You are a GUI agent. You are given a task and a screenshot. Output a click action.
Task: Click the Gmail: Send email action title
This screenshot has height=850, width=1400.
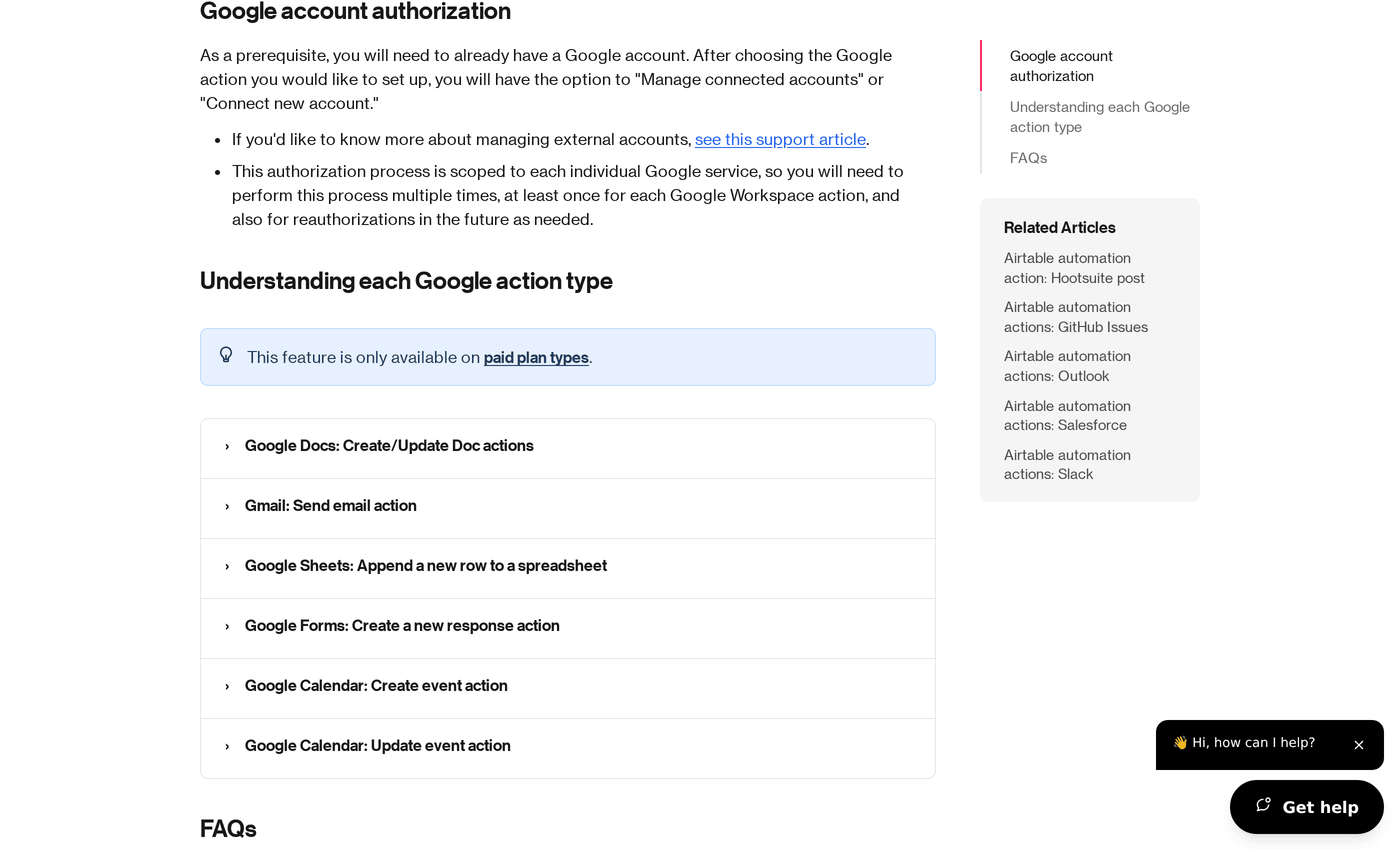(x=330, y=505)
